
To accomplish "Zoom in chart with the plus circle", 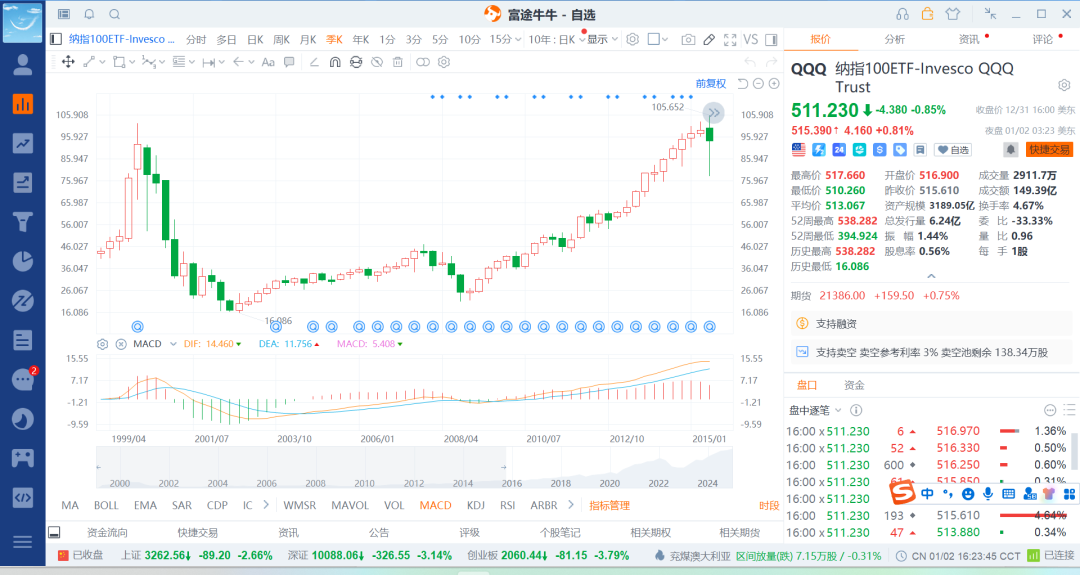I will [x=774, y=83].
